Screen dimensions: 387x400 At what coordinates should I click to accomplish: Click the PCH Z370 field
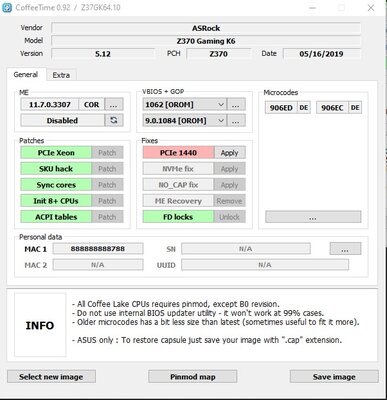[x=219, y=54]
